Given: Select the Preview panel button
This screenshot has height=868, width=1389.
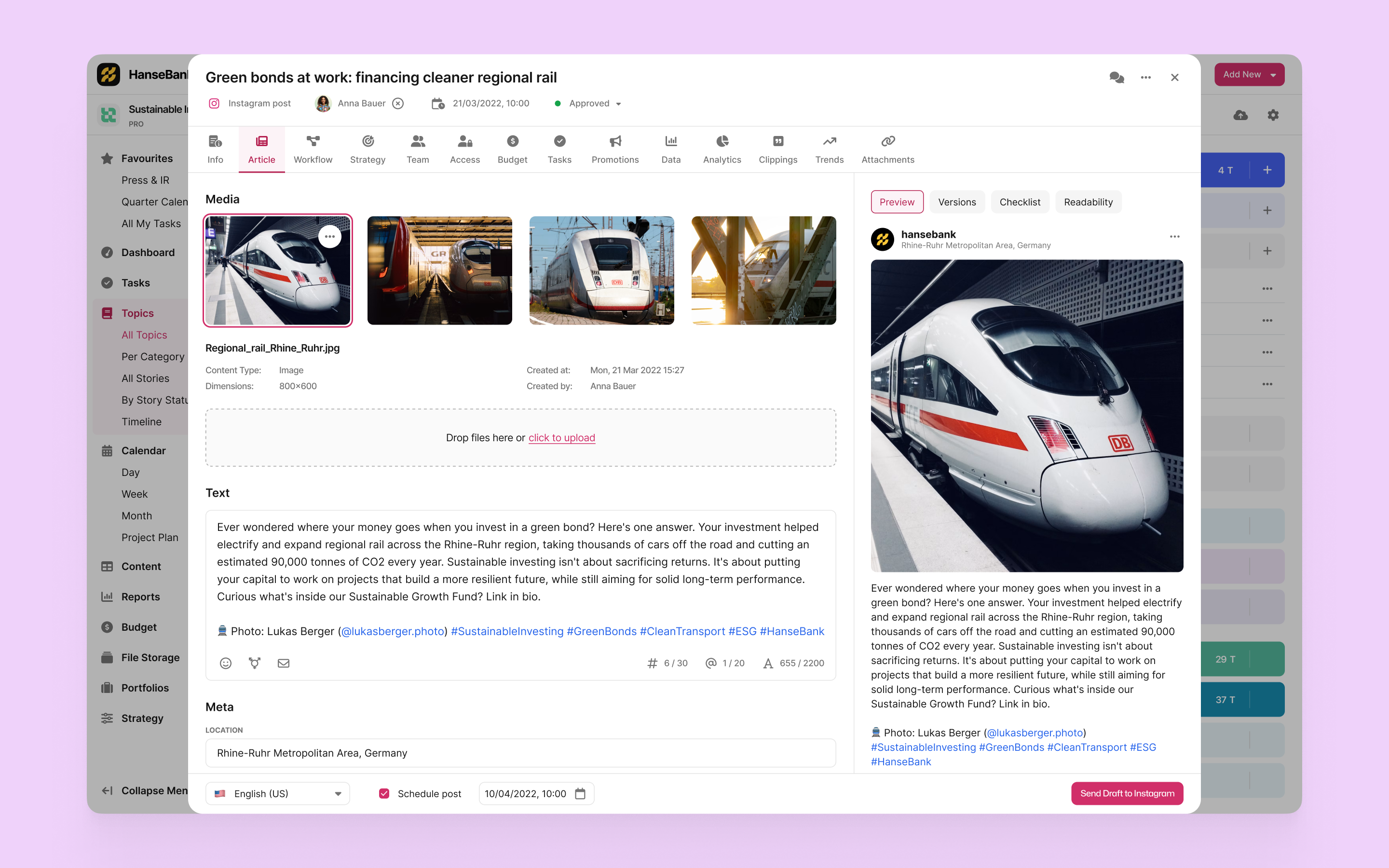Looking at the screenshot, I should (x=897, y=202).
